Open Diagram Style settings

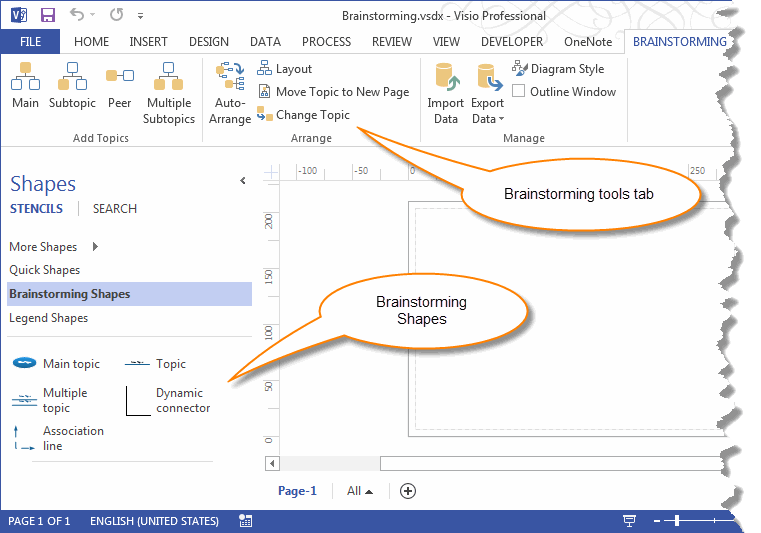click(x=558, y=69)
